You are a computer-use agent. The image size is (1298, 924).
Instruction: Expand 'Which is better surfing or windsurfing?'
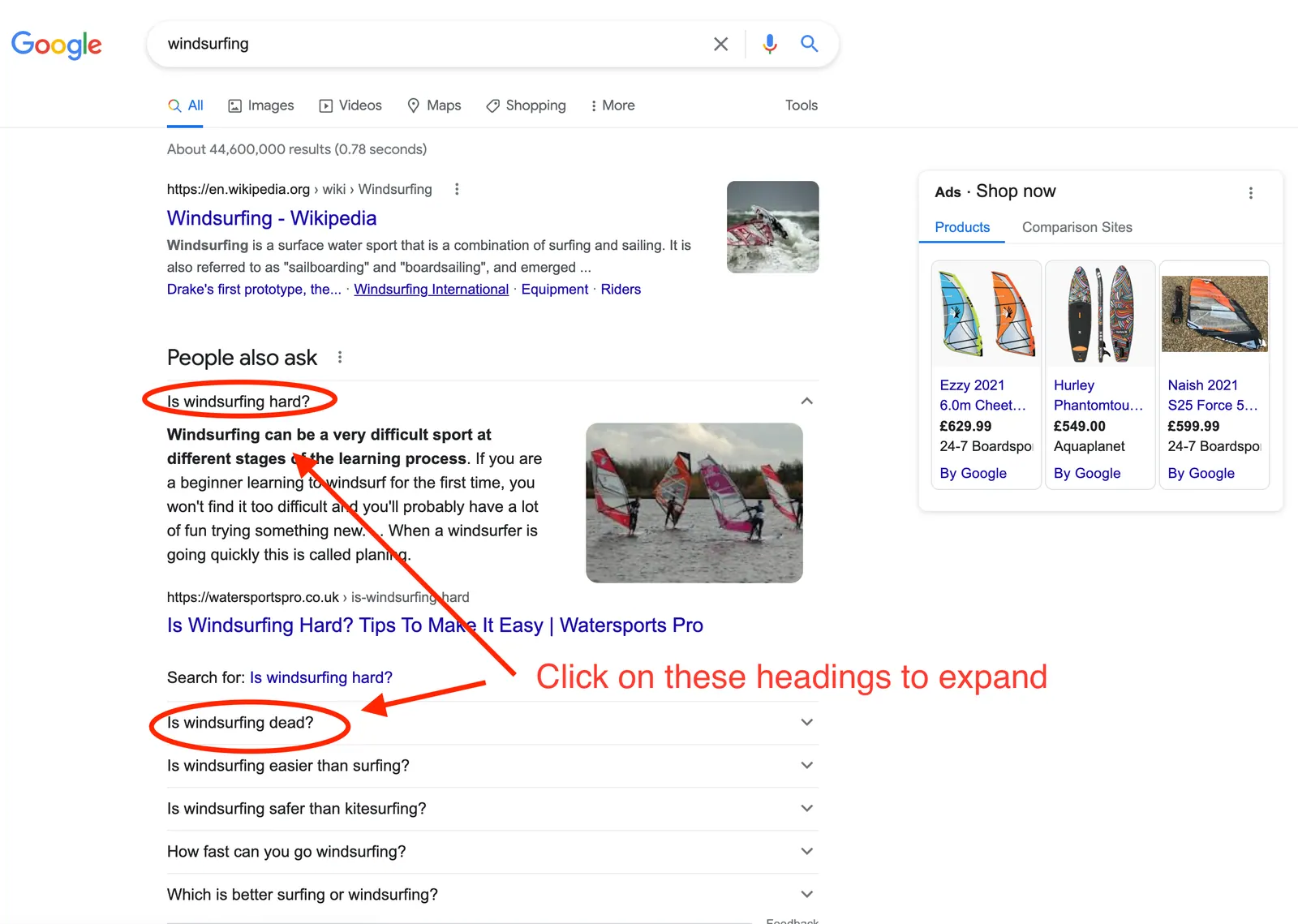pos(492,895)
